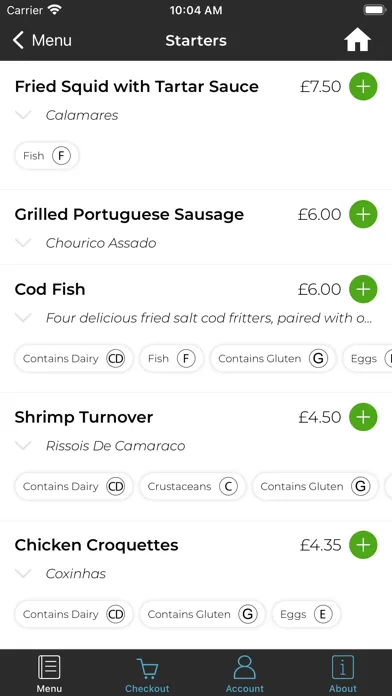Expand Calamares description chevron
The image size is (392, 696).
(23, 115)
